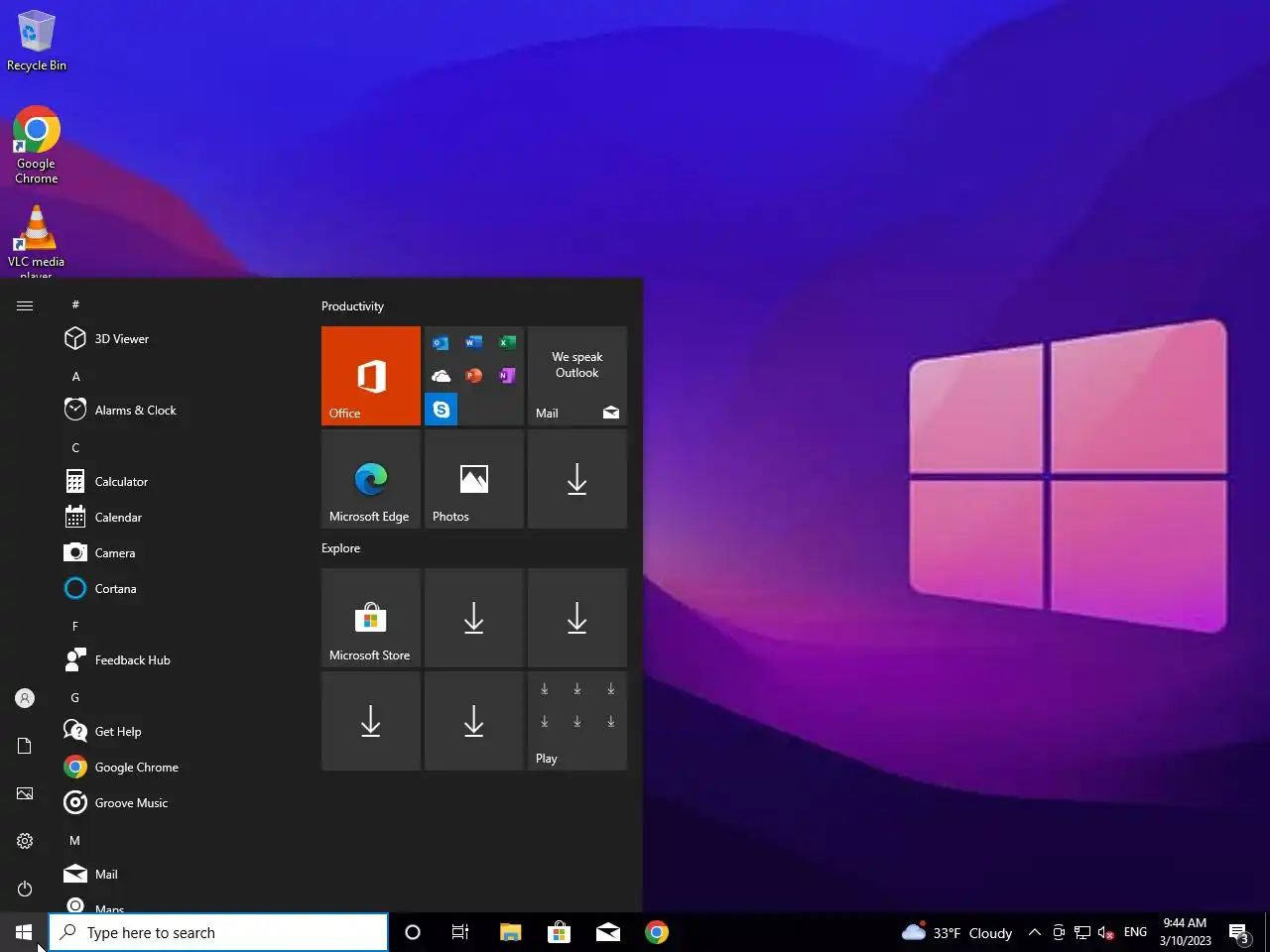Image resolution: width=1270 pixels, height=952 pixels.
Task: Open the Mail live tile
Action: coord(577,376)
